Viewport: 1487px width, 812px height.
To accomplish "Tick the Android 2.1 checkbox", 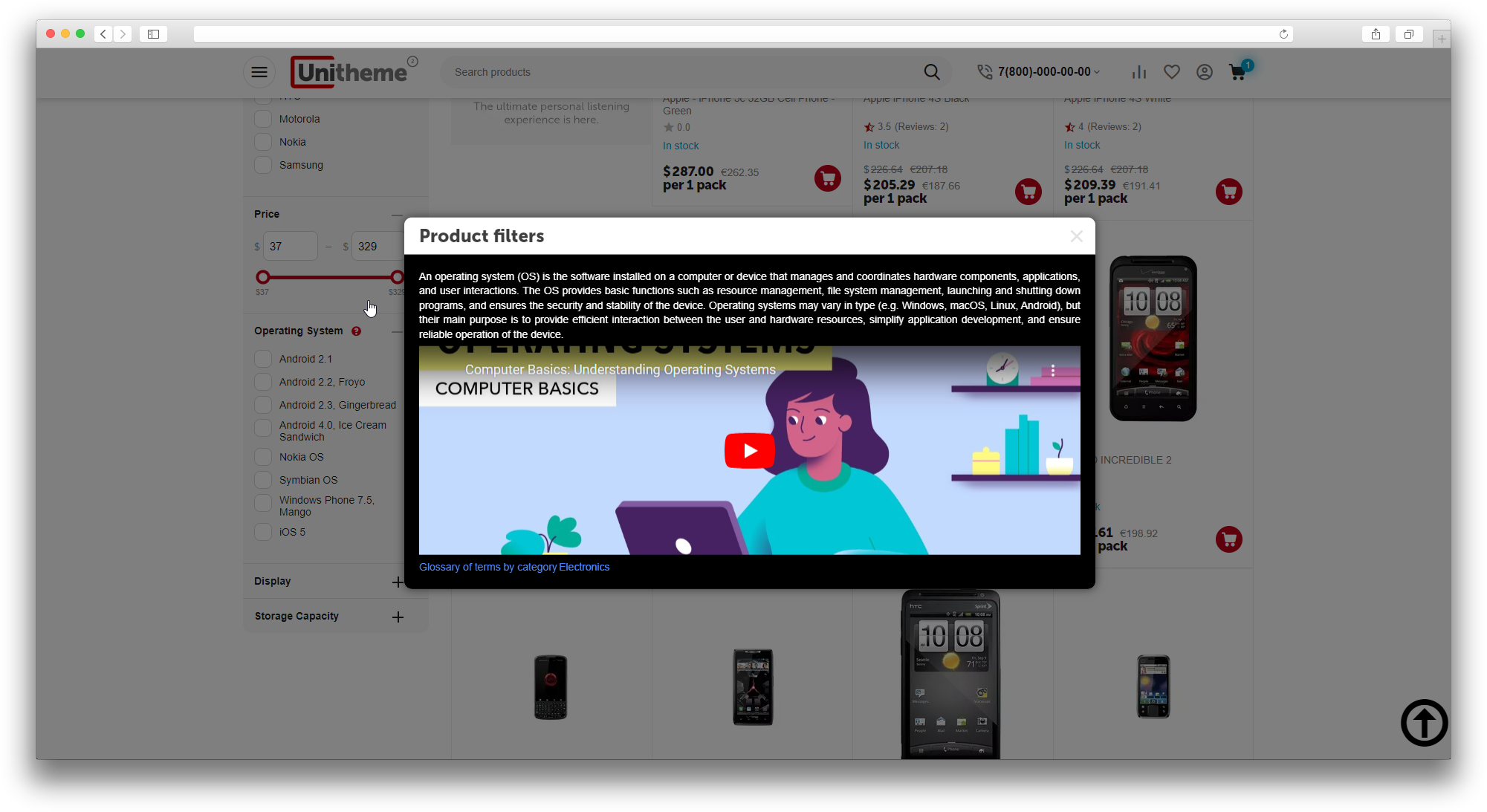I will click(x=263, y=359).
